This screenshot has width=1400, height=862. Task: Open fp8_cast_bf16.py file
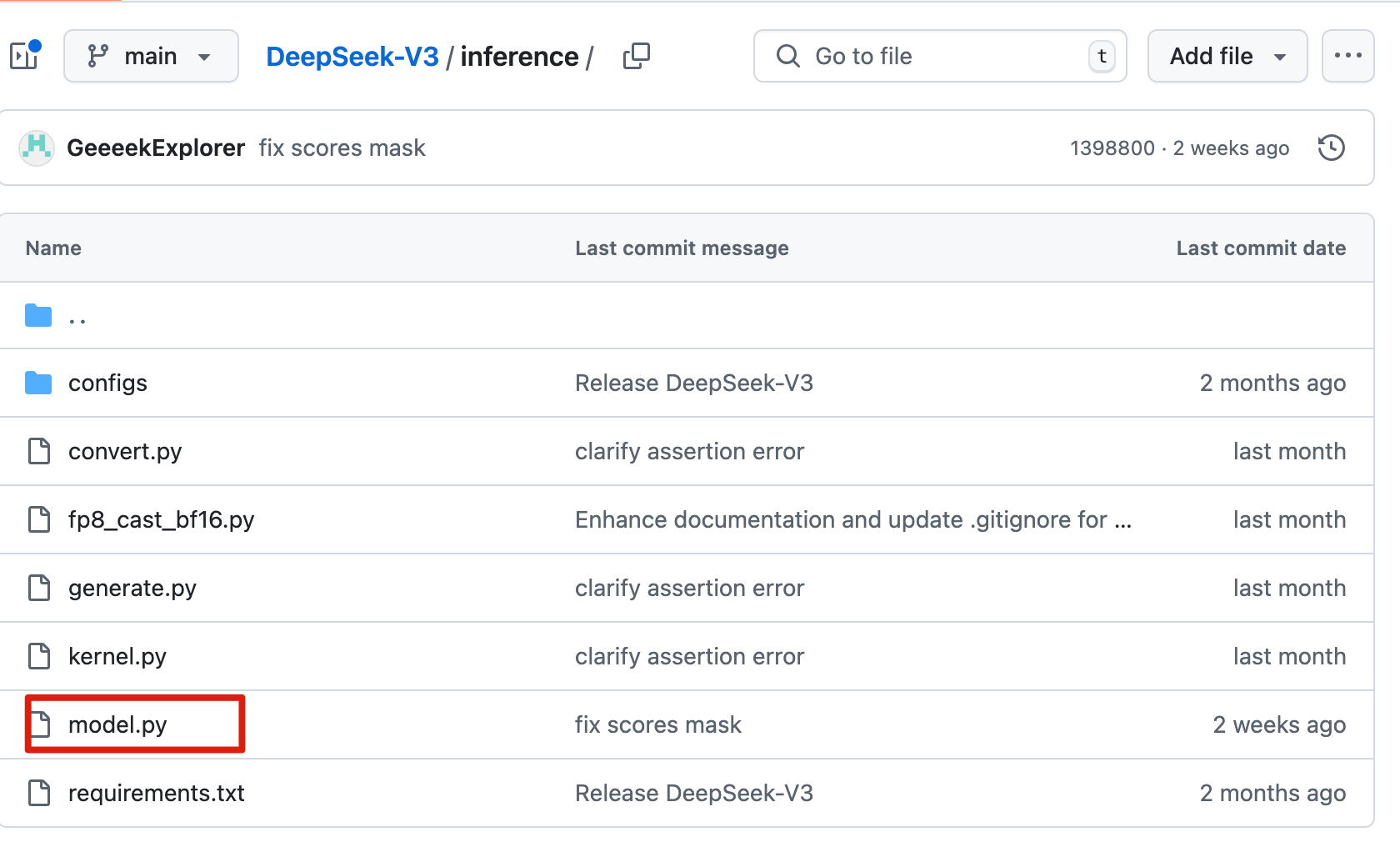click(161, 519)
